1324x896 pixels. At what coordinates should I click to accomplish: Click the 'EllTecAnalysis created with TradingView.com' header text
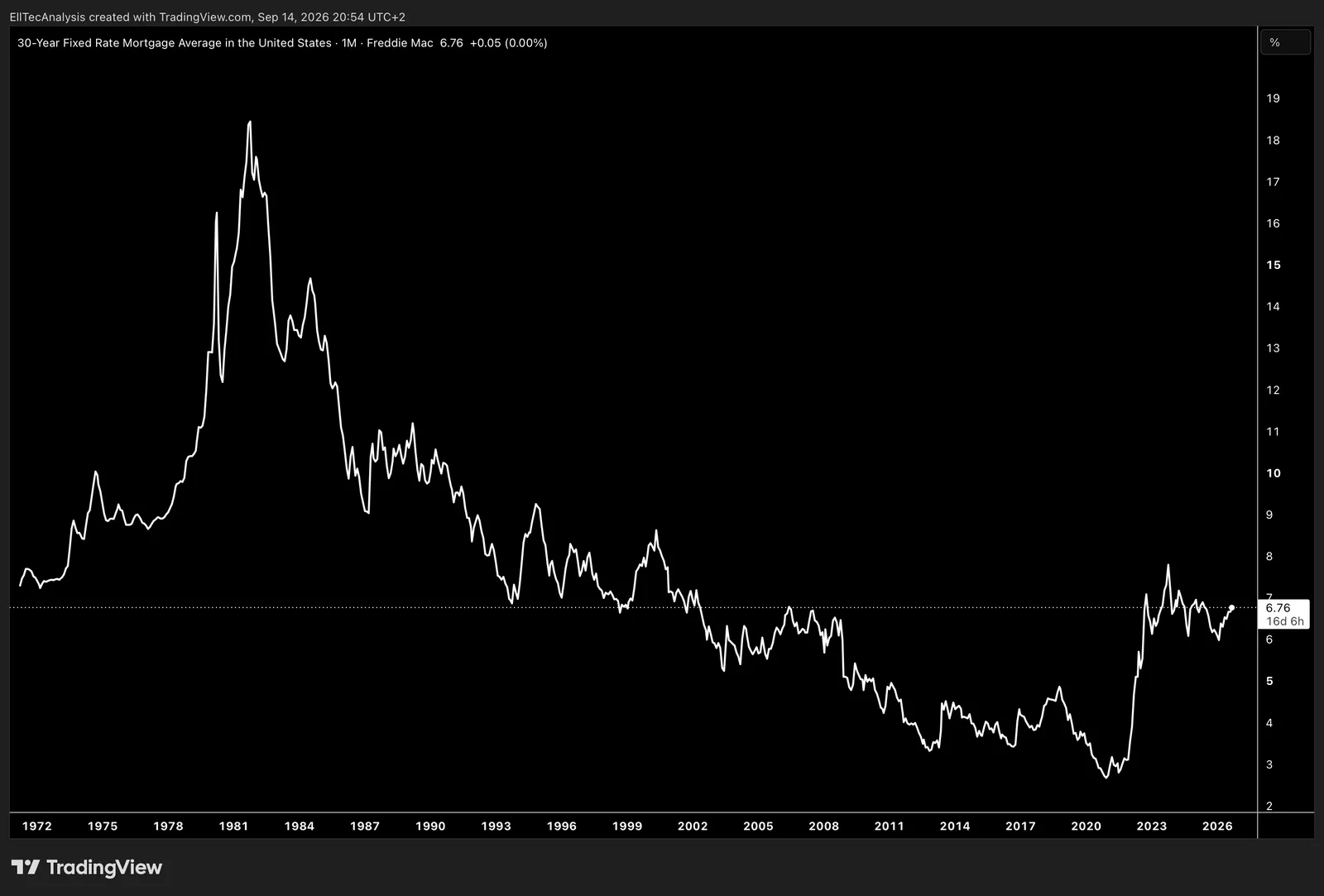[x=130, y=17]
